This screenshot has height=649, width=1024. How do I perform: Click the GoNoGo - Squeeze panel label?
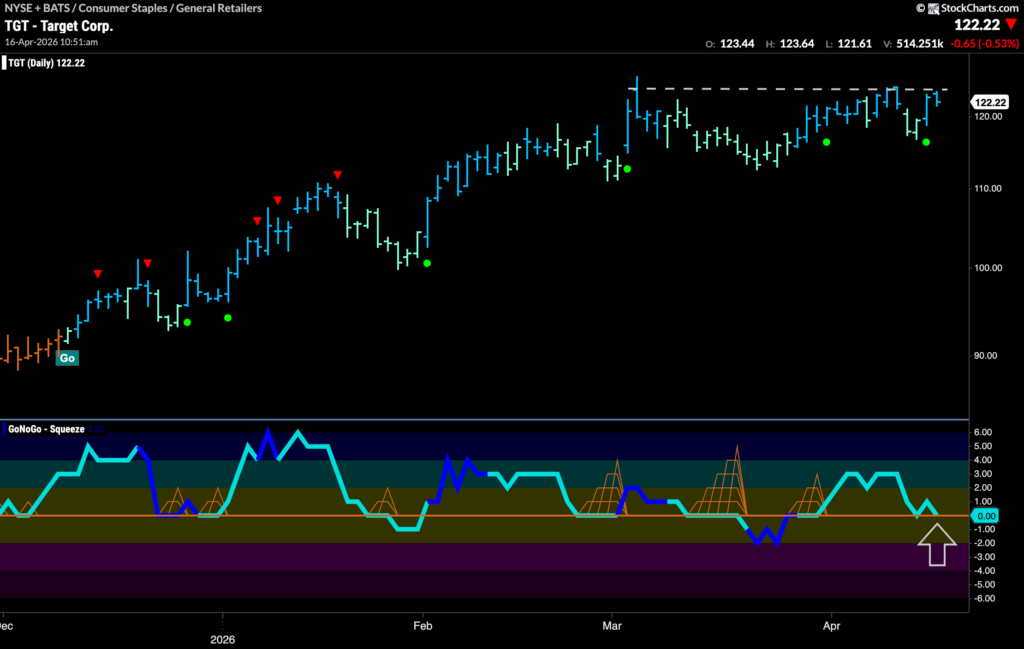pyautogui.click(x=46, y=429)
